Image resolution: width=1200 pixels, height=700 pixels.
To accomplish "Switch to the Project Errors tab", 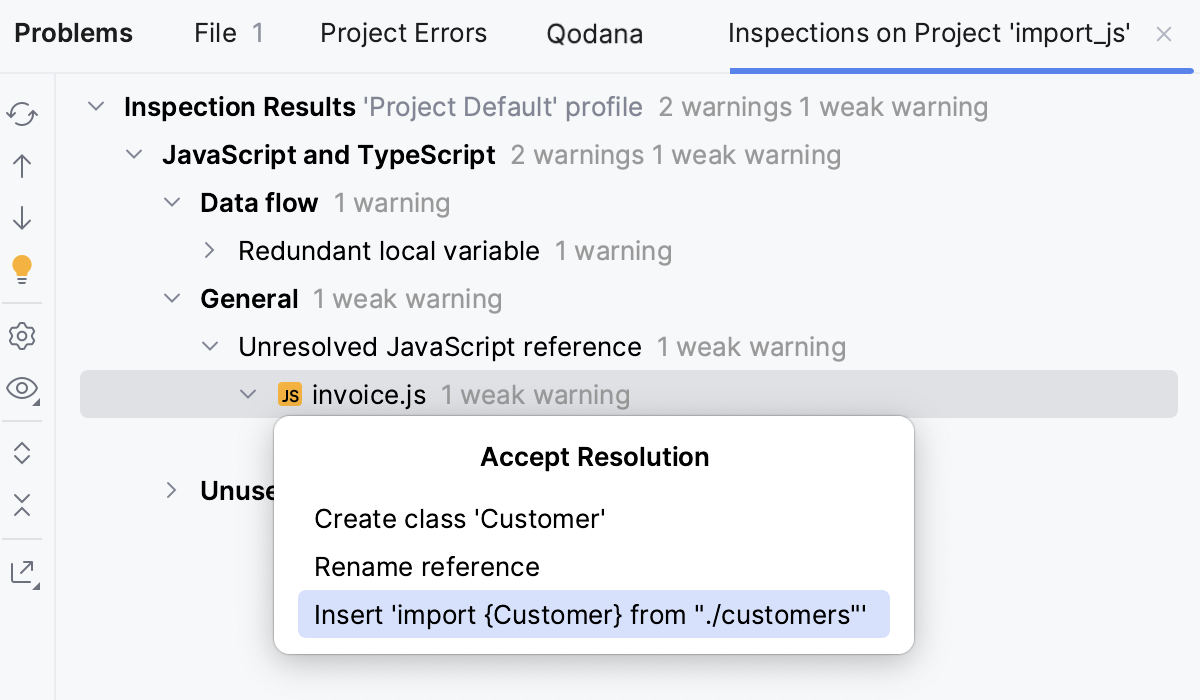I will (x=403, y=33).
